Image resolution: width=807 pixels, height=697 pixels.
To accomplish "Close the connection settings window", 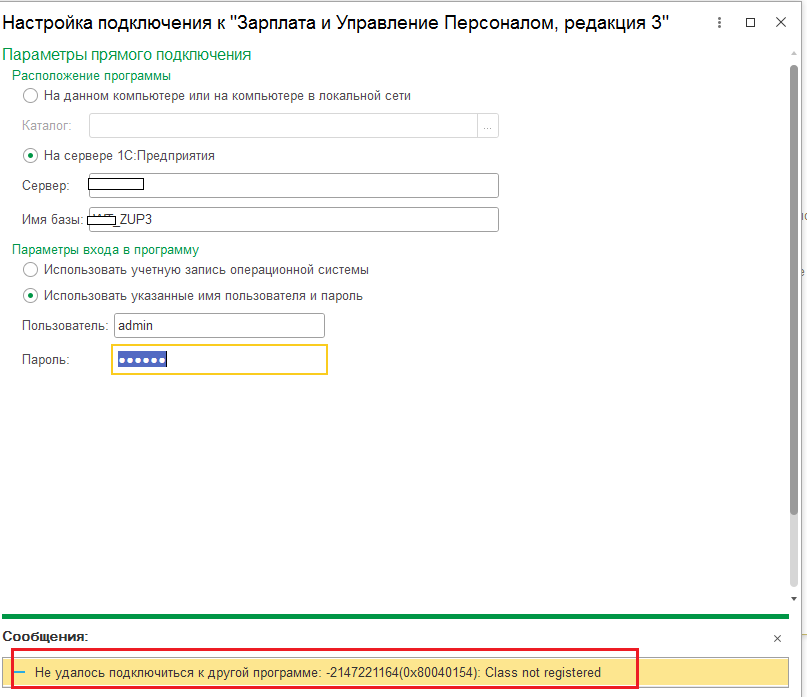I will point(781,22).
